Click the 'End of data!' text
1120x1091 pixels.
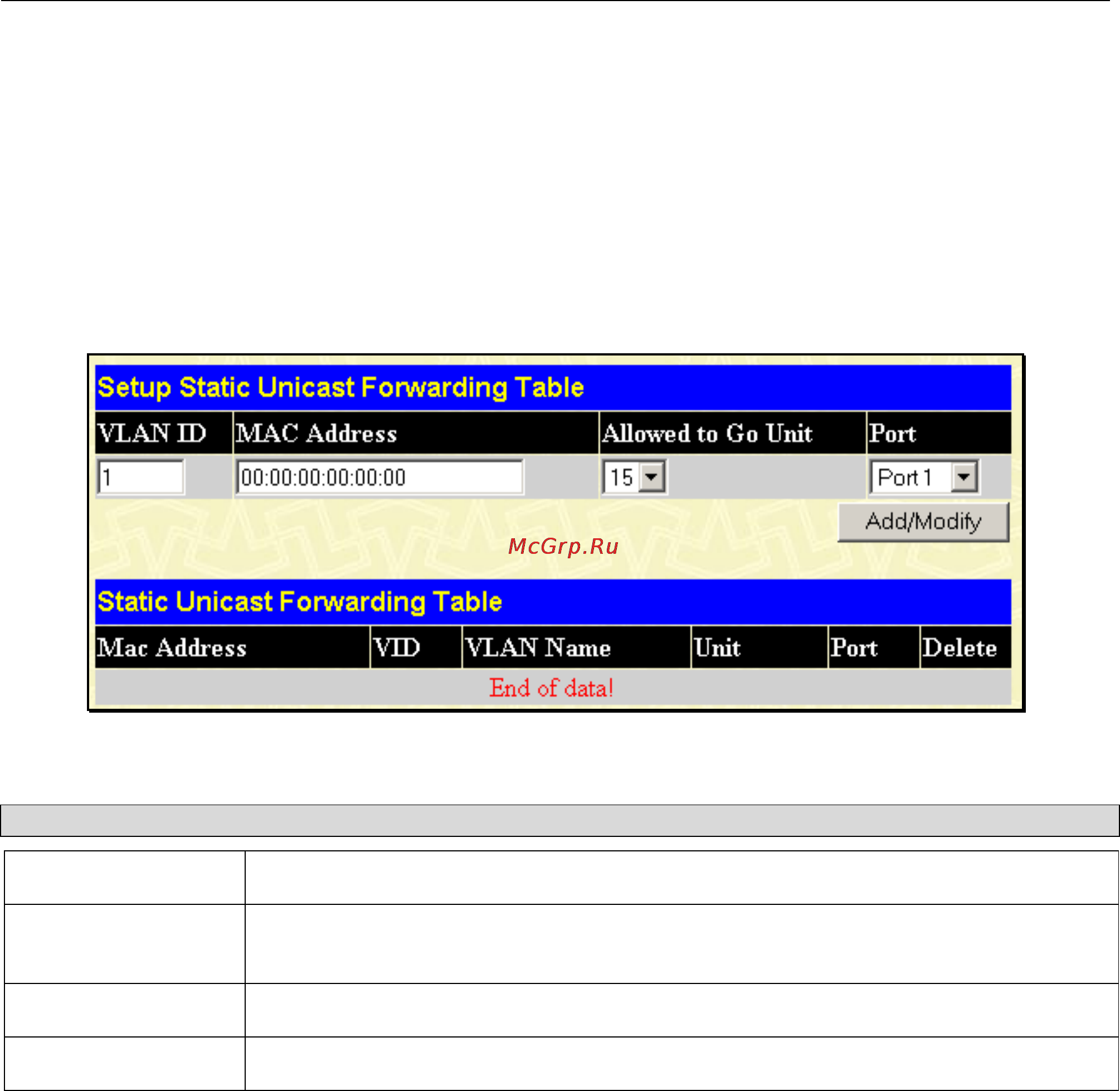pyautogui.click(x=551, y=688)
